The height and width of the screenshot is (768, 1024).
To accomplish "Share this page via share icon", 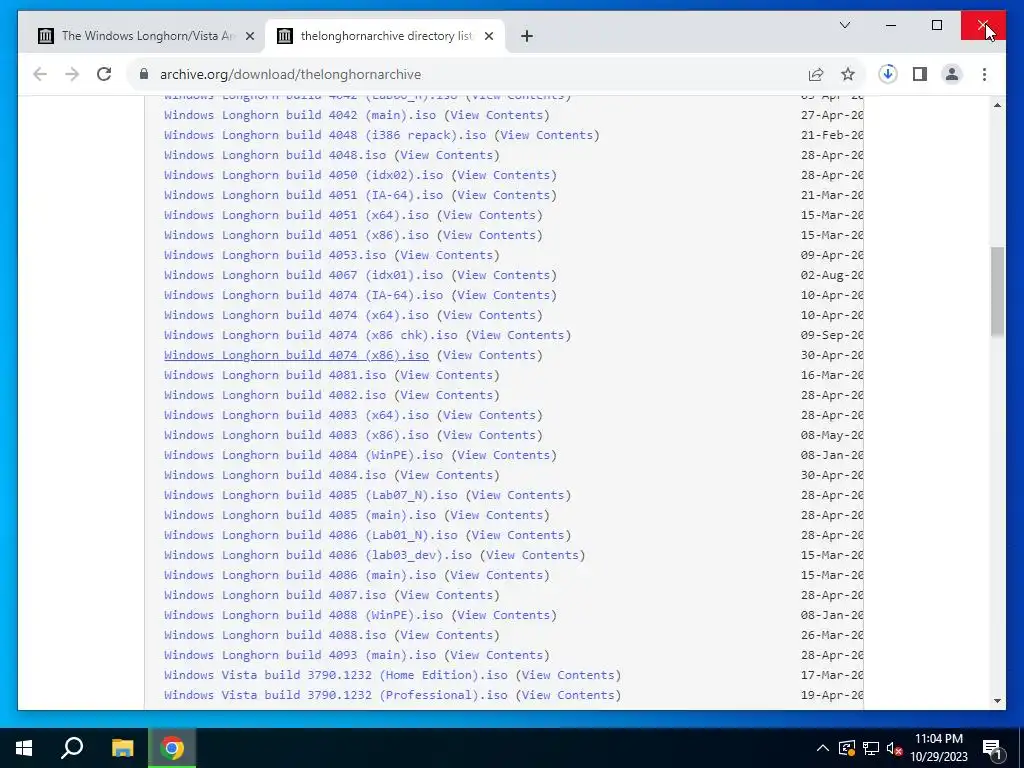I will click(x=816, y=74).
